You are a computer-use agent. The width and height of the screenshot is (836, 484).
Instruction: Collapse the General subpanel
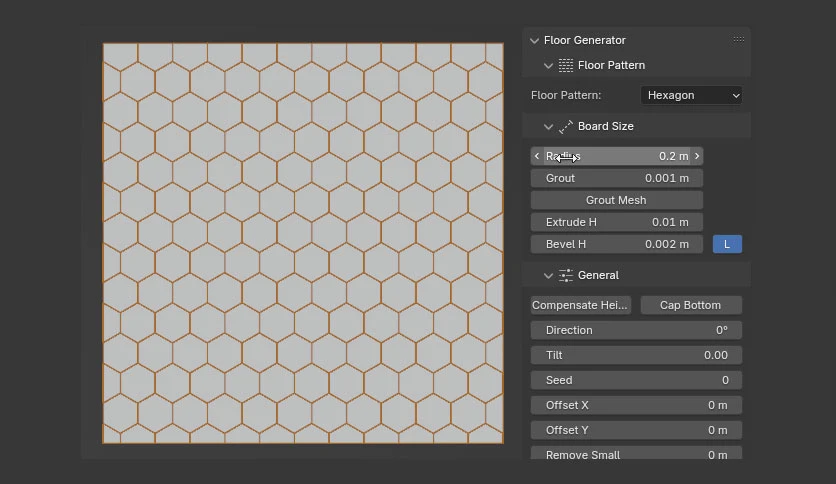pyautogui.click(x=548, y=276)
